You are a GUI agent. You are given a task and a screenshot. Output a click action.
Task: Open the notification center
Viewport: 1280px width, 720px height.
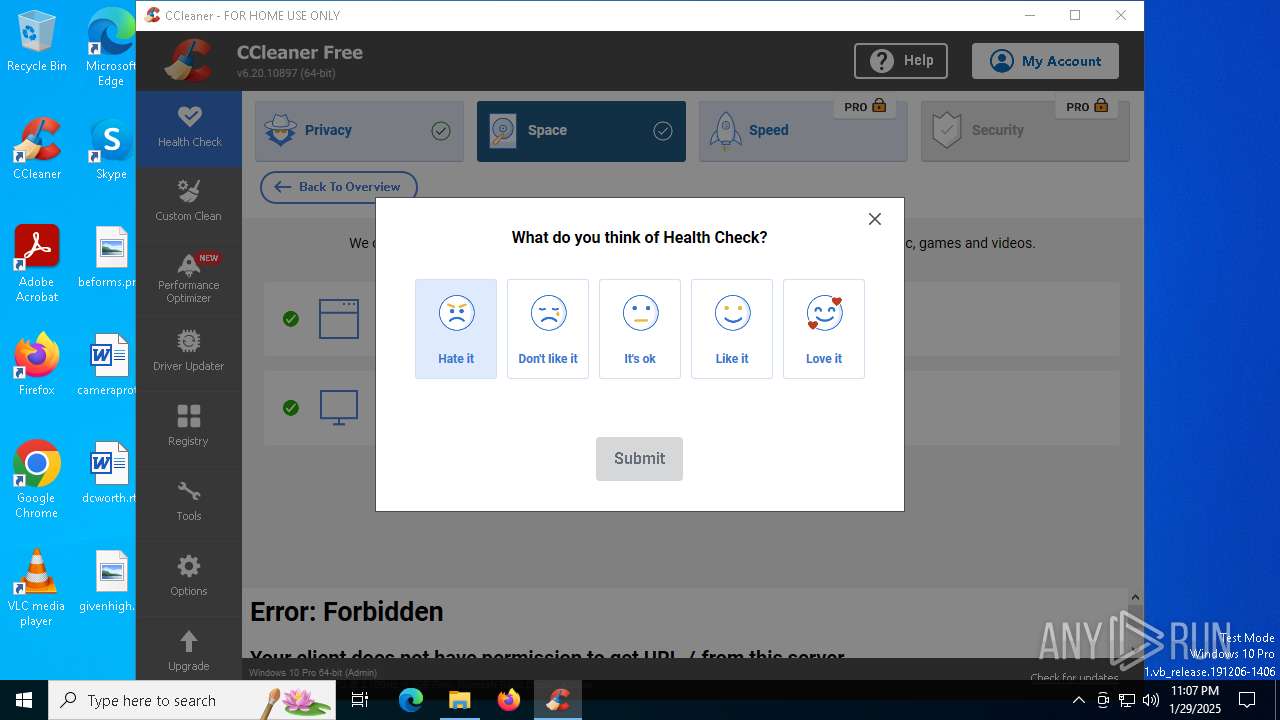pos(1247,700)
